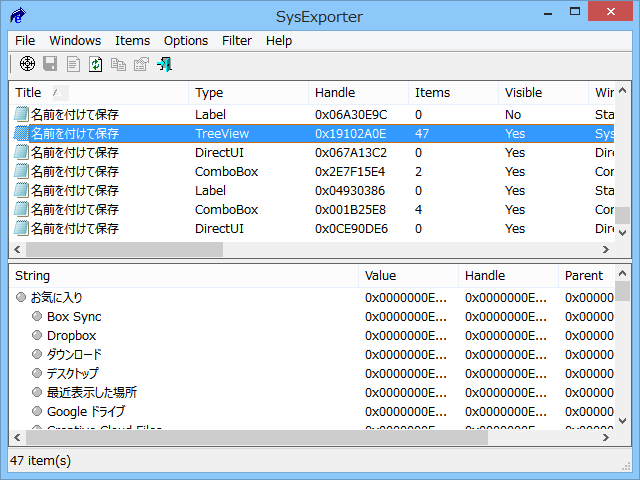Click the window icon of the TreeView row
Image resolution: width=640 pixels, height=480 pixels.
(x=21, y=133)
